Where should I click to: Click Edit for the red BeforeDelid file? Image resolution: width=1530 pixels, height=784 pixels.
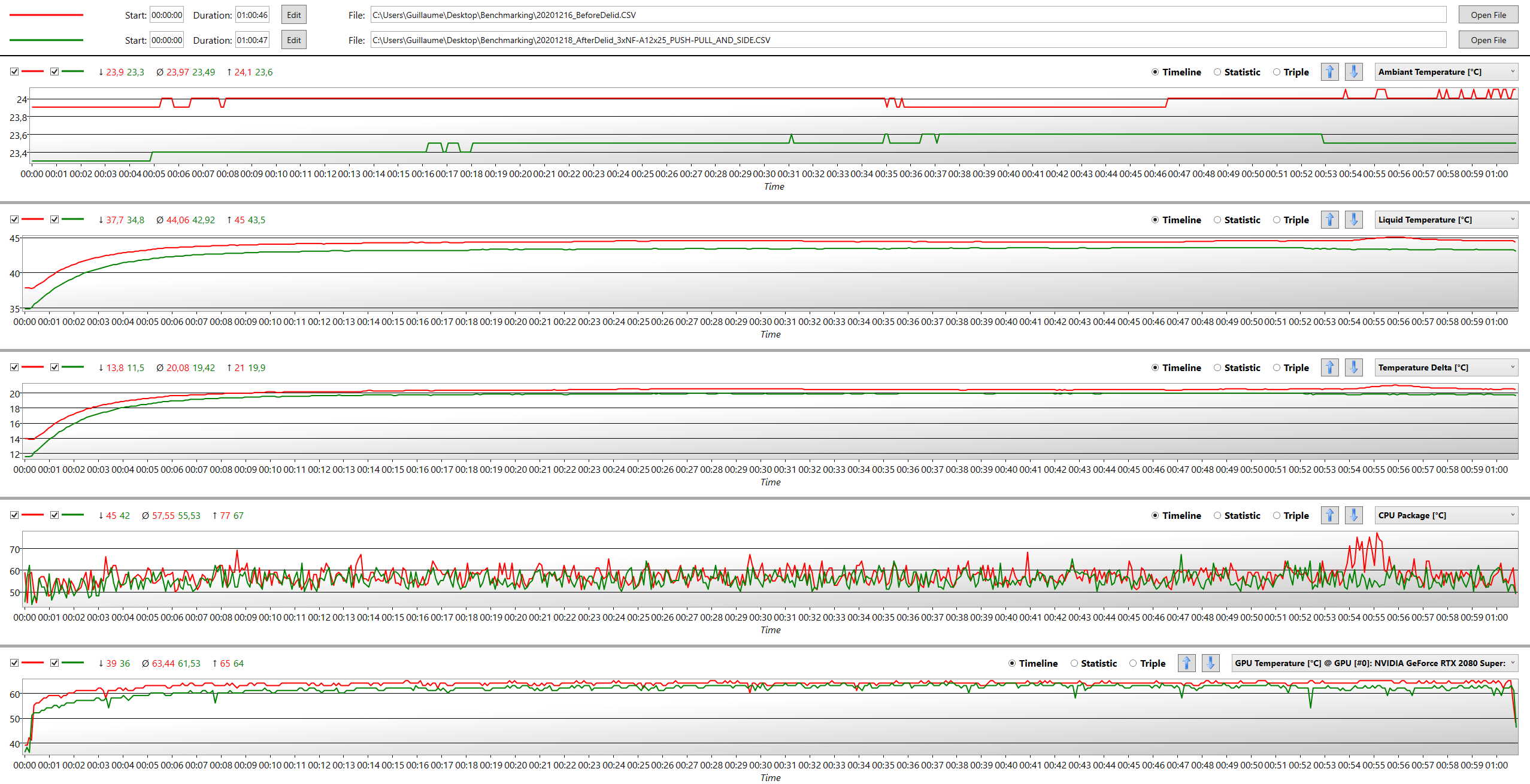pyautogui.click(x=293, y=15)
